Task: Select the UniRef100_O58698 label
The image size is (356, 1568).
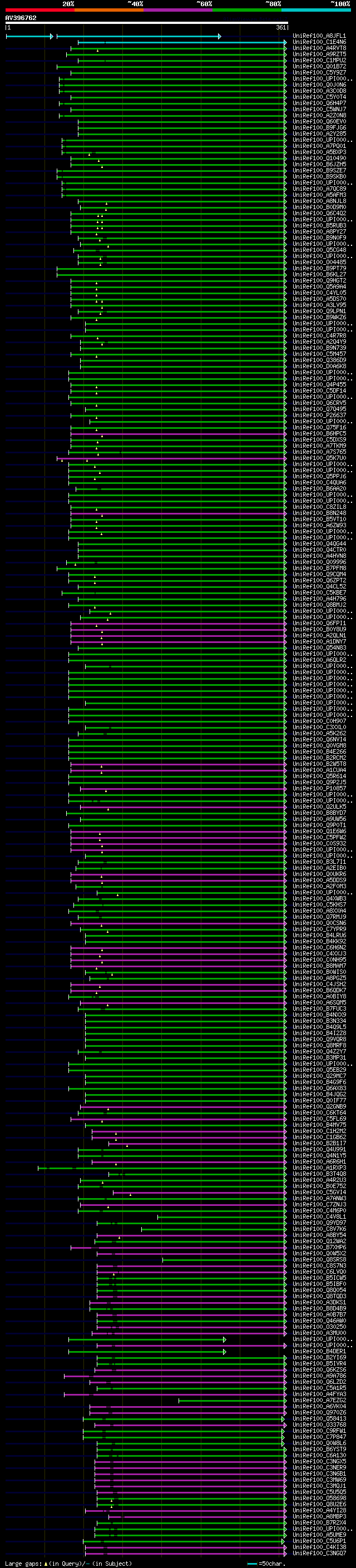Action: pyautogui.click(x=319, y=1498)
